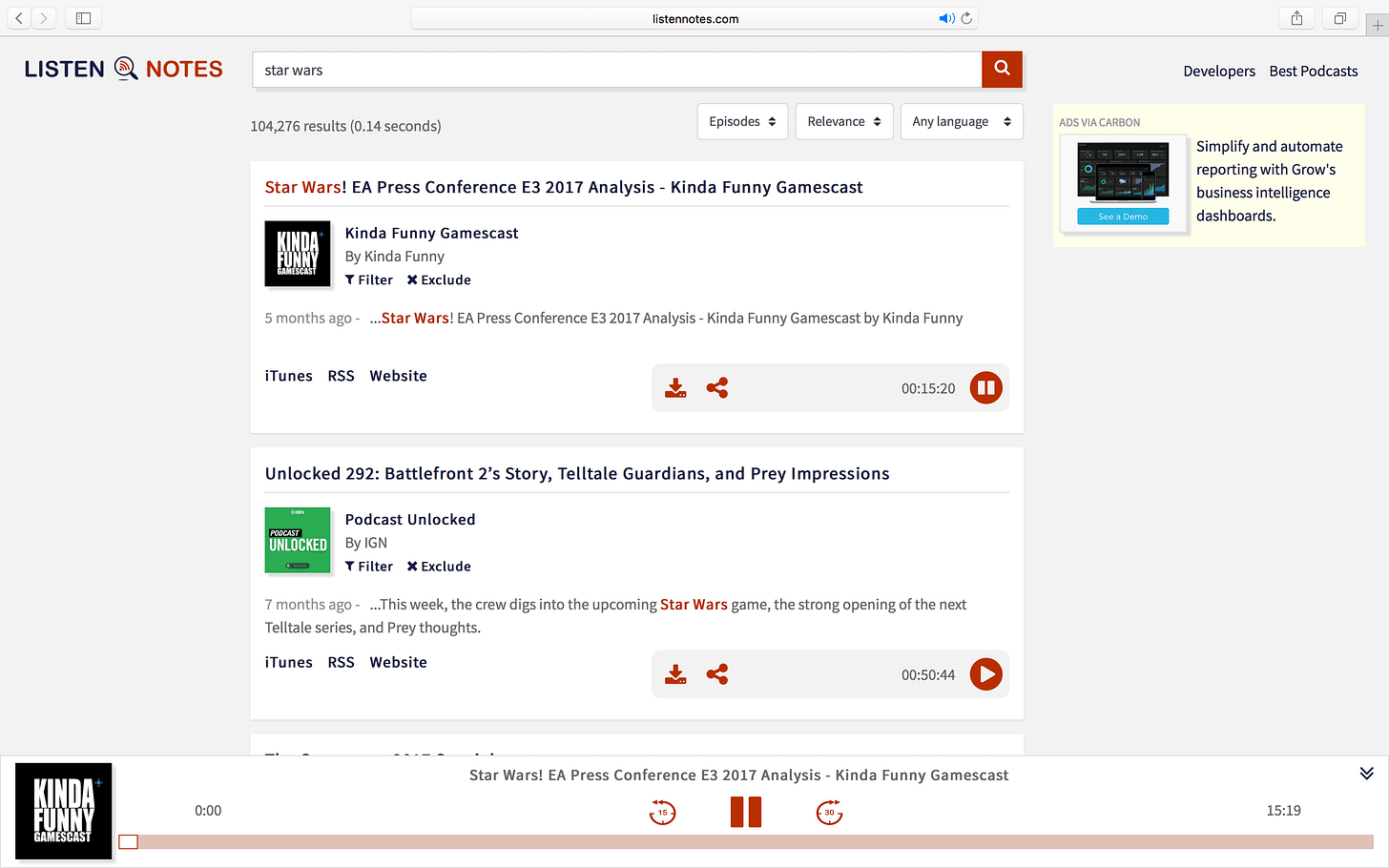Click the red search magnifier button
The height and width of the screenshot is (868, 1389).
[x=1002, y=69]
